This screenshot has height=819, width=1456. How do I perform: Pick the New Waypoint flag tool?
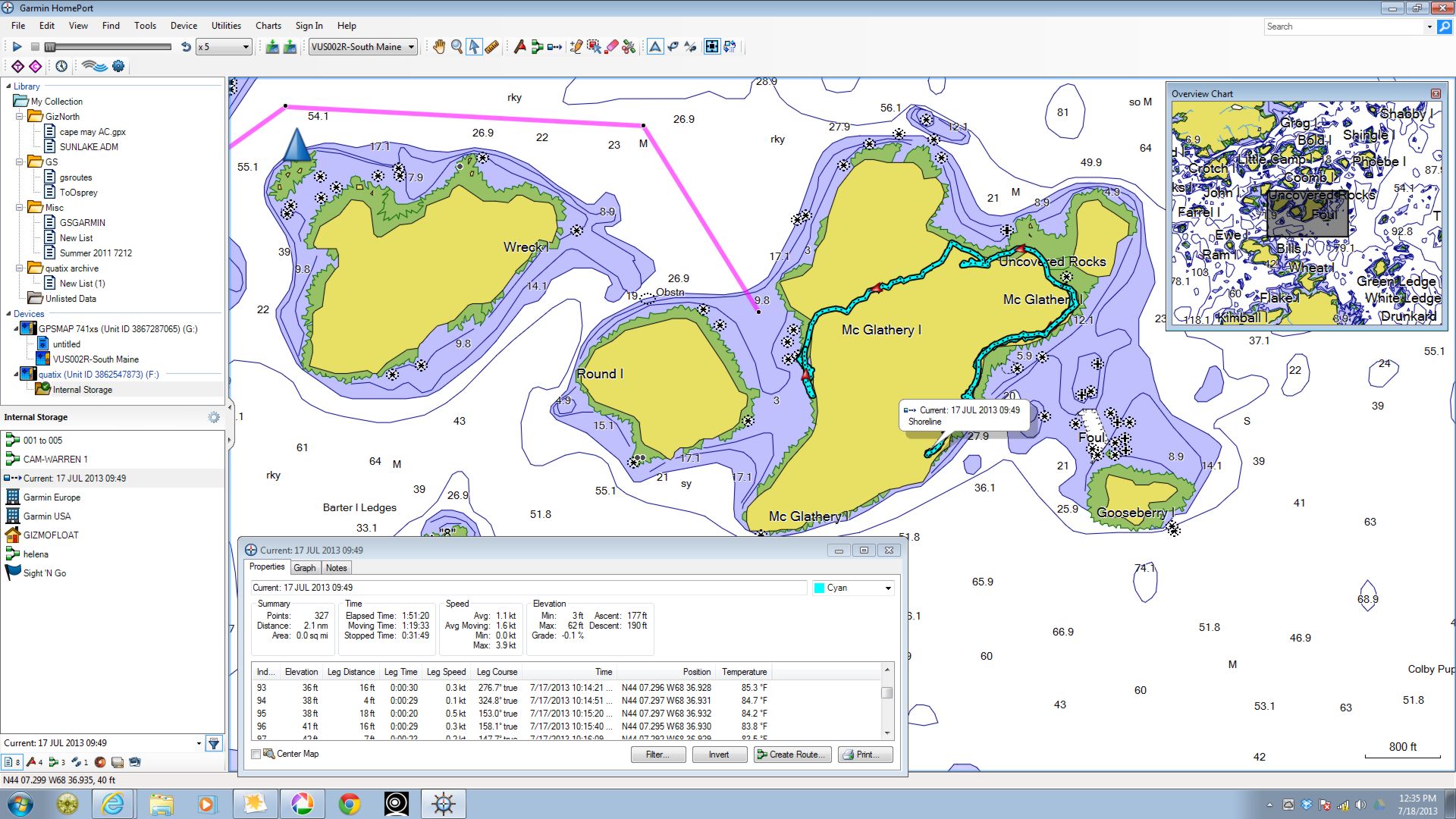click(x=519, y=47)
